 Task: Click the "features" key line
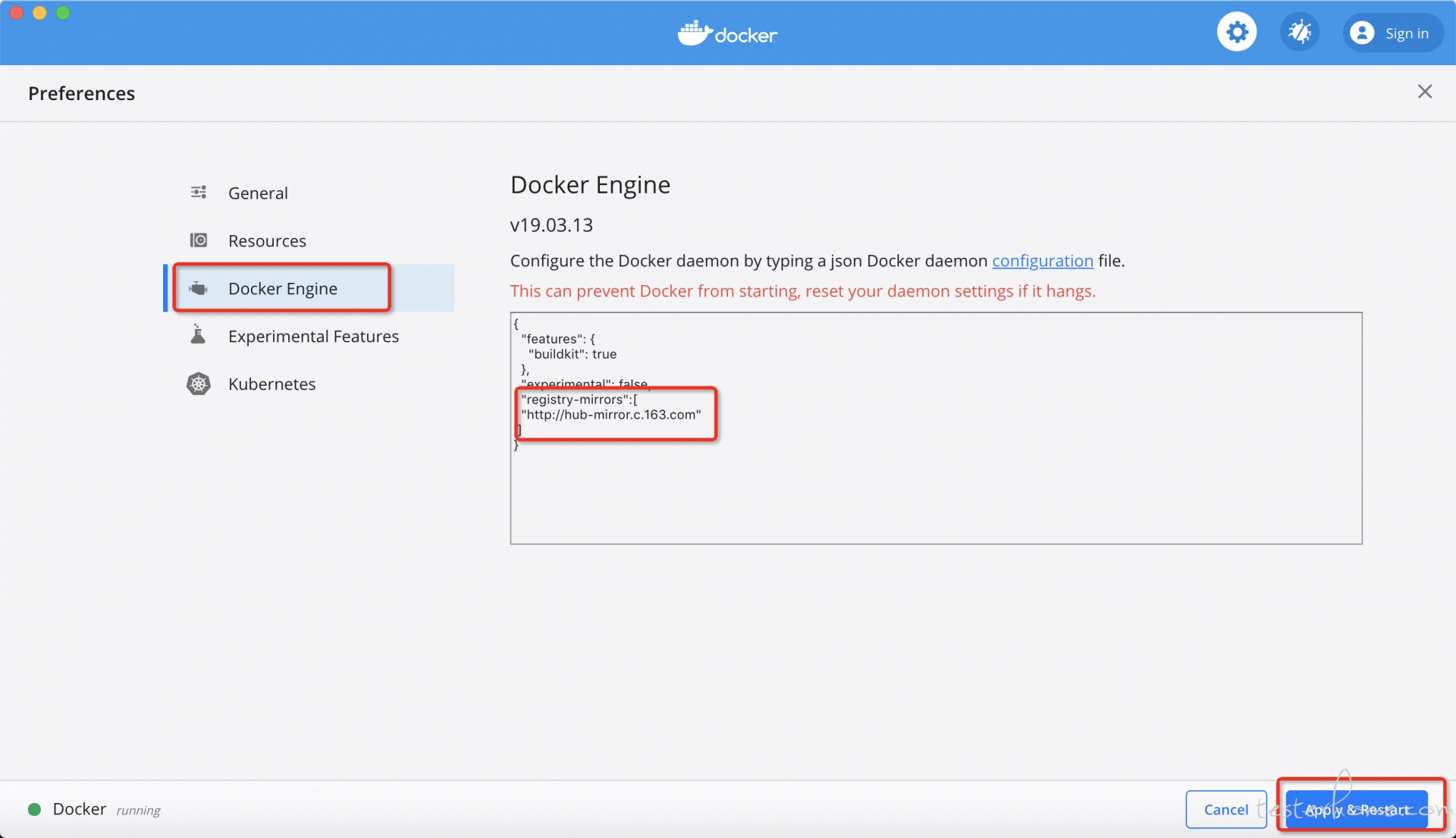coord(558,339)
